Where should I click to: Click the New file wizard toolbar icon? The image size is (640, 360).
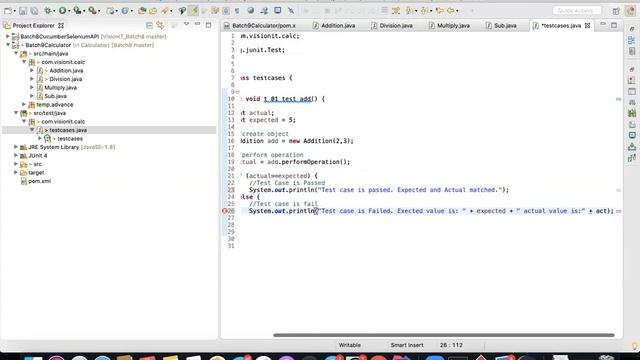[8, 11]
